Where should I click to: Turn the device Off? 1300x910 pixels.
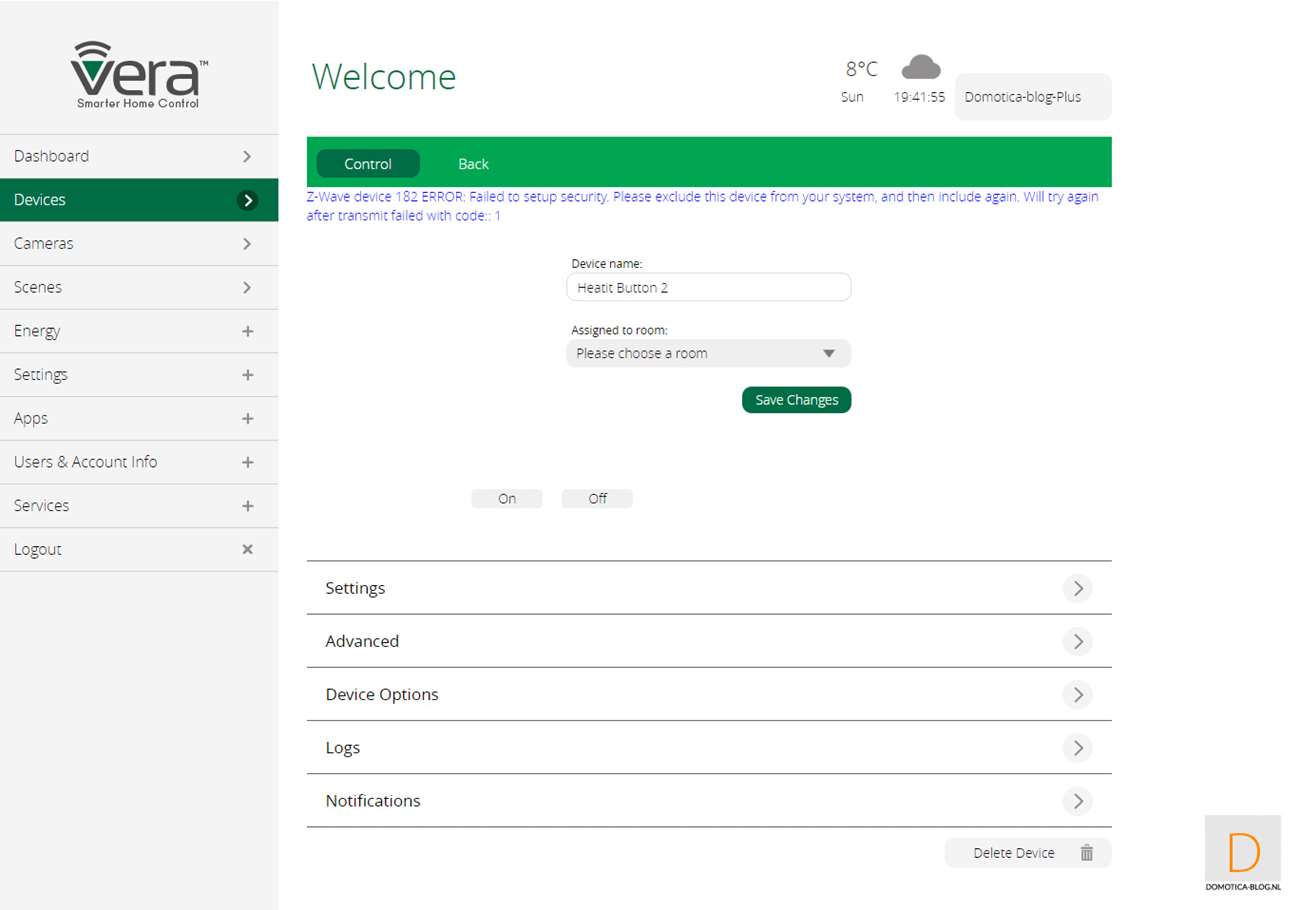pos(597,499)
